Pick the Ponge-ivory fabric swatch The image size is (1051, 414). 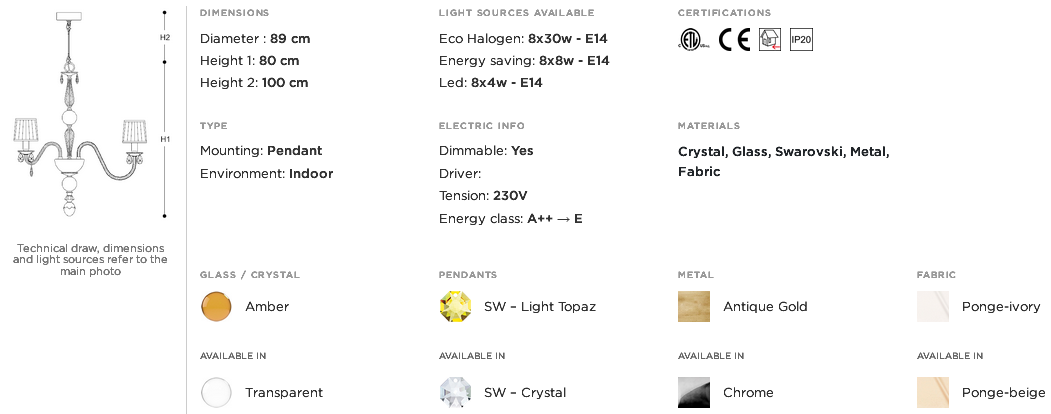coord(933,307)
